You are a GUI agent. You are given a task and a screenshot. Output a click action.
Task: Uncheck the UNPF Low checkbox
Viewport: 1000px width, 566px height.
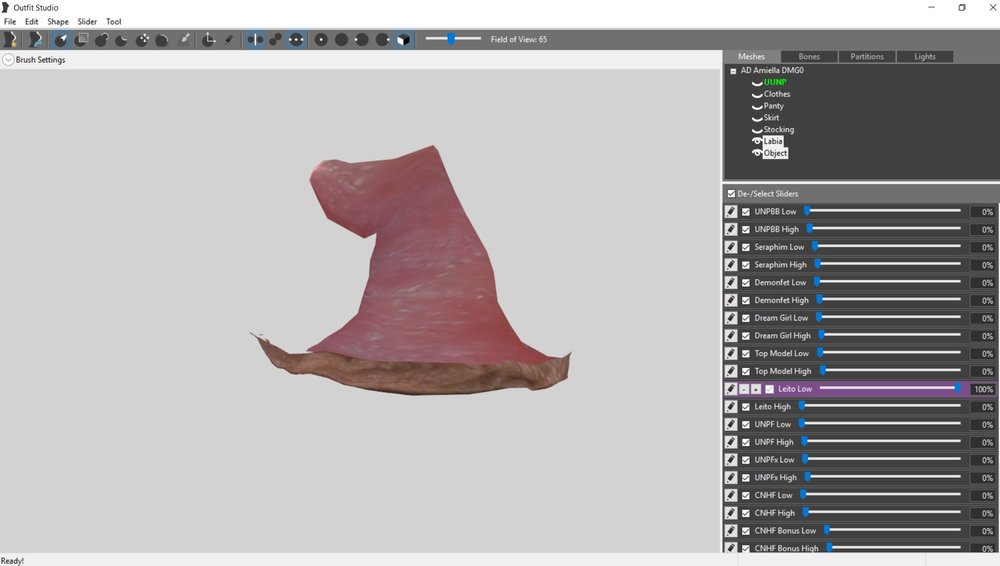tap(746, 424)
